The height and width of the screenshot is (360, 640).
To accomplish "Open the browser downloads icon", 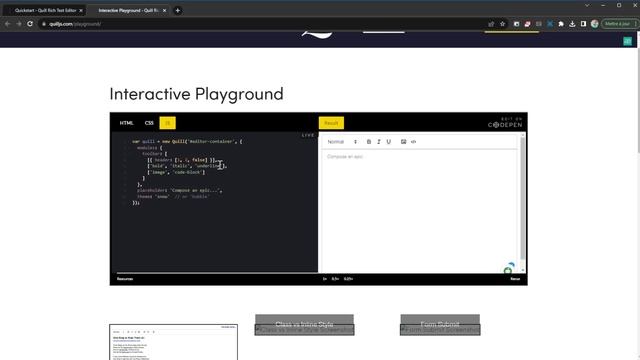I will pos(572,24).
